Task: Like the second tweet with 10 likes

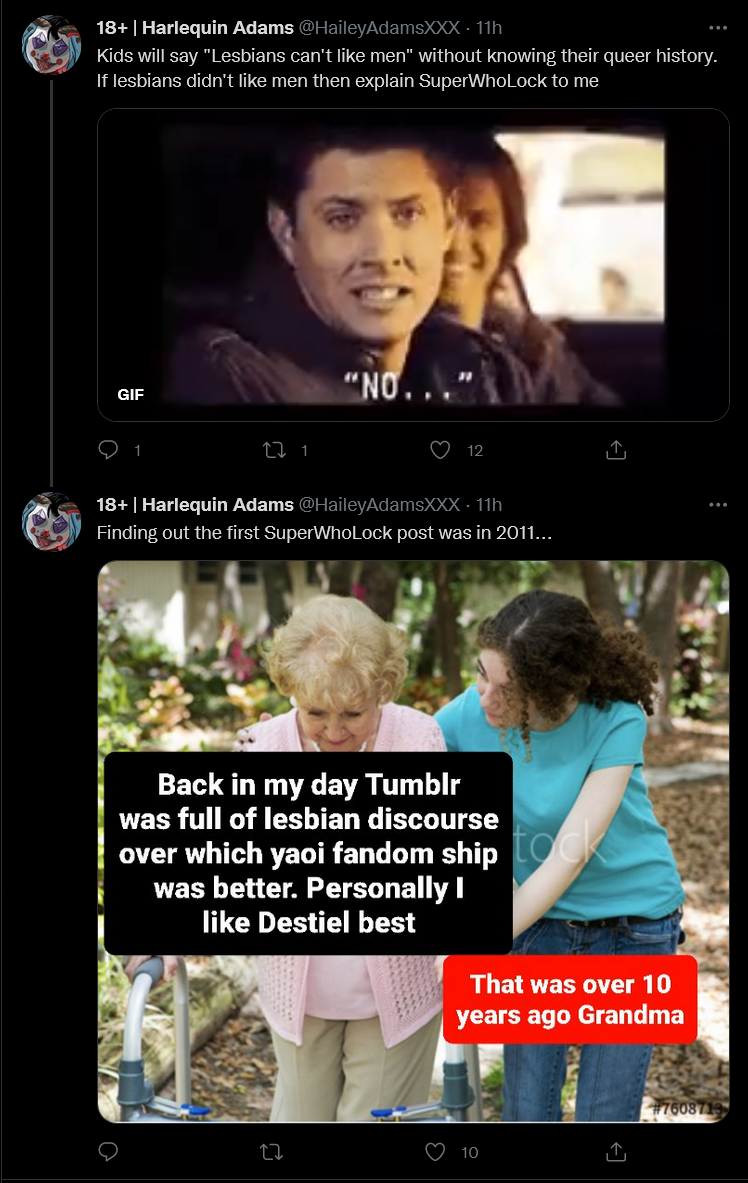Action: pyautogui.click(x=436, y=1151)
